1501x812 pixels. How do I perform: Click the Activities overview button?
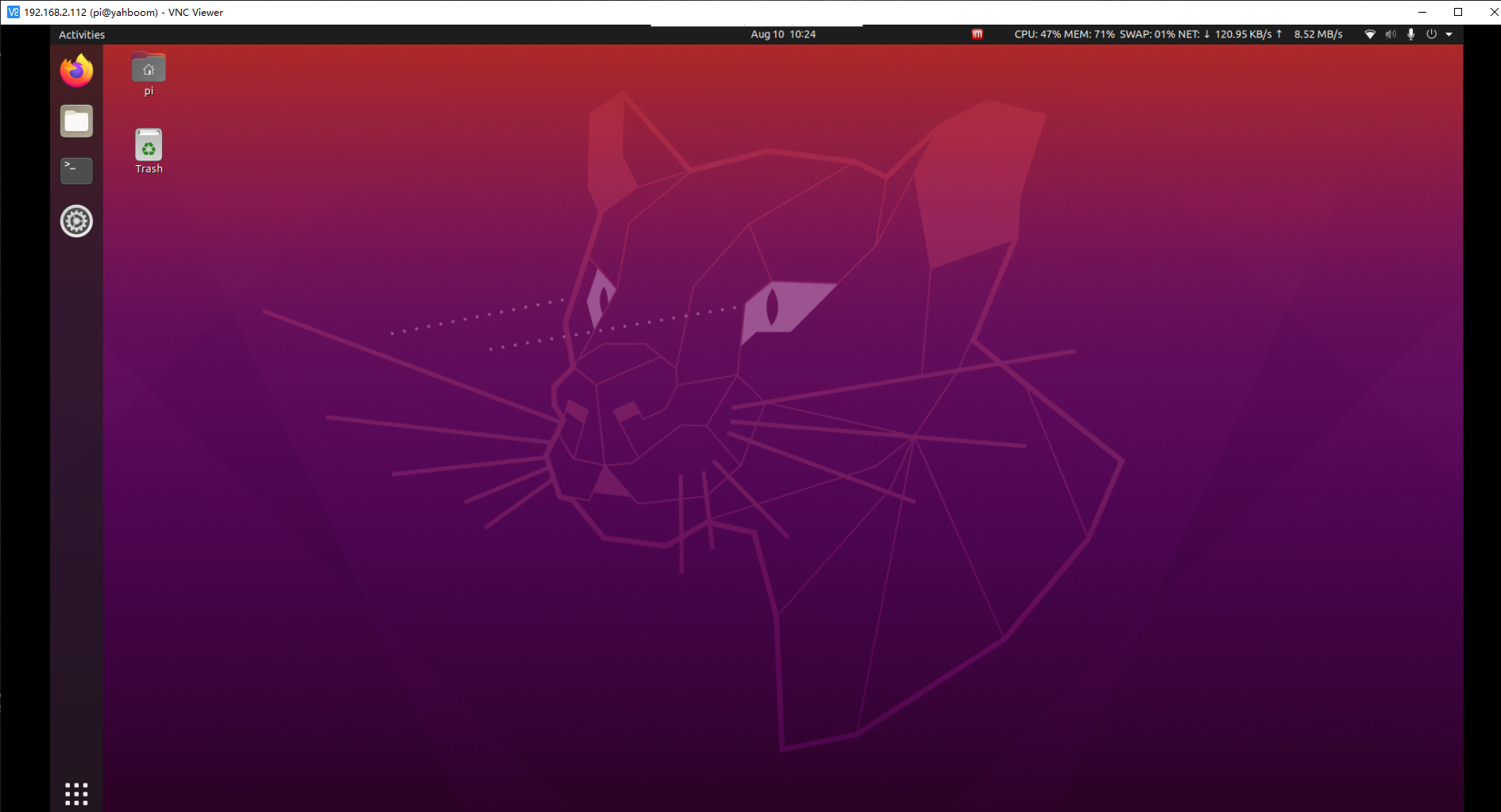82,35
